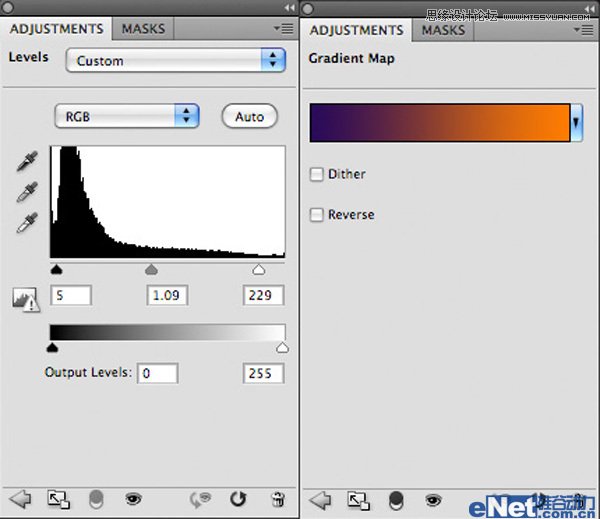Click the input highlight white slider handle
This screenshot has height=519, width=600.
click(259, 269)
